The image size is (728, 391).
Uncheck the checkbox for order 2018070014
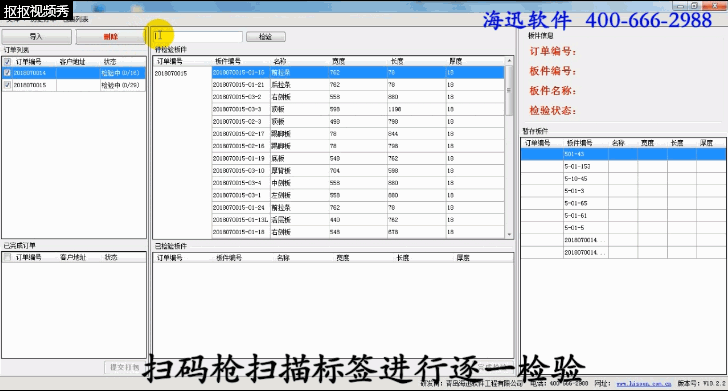pos(7,73)
